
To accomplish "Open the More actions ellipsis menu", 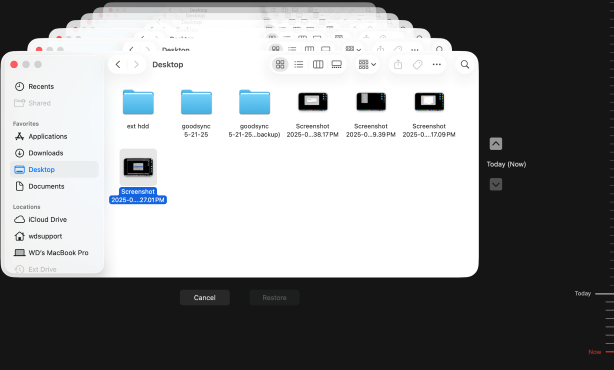I will (437, 64).
